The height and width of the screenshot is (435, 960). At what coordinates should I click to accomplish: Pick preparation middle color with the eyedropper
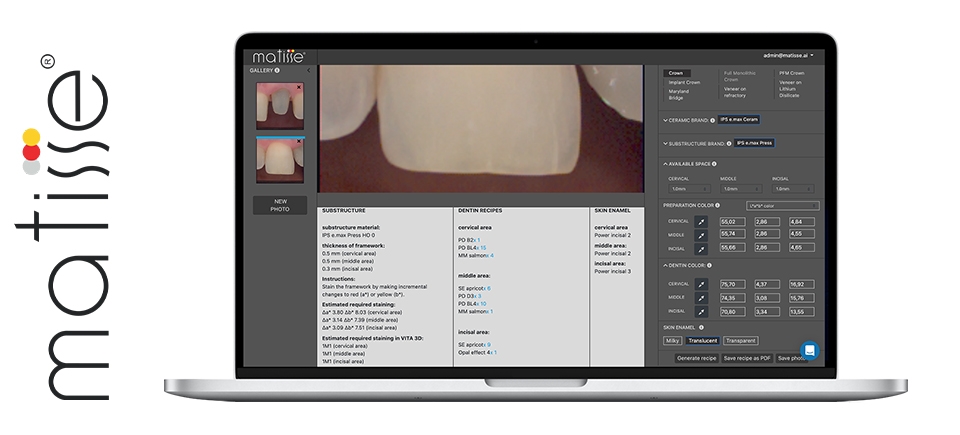pos(702,235)
